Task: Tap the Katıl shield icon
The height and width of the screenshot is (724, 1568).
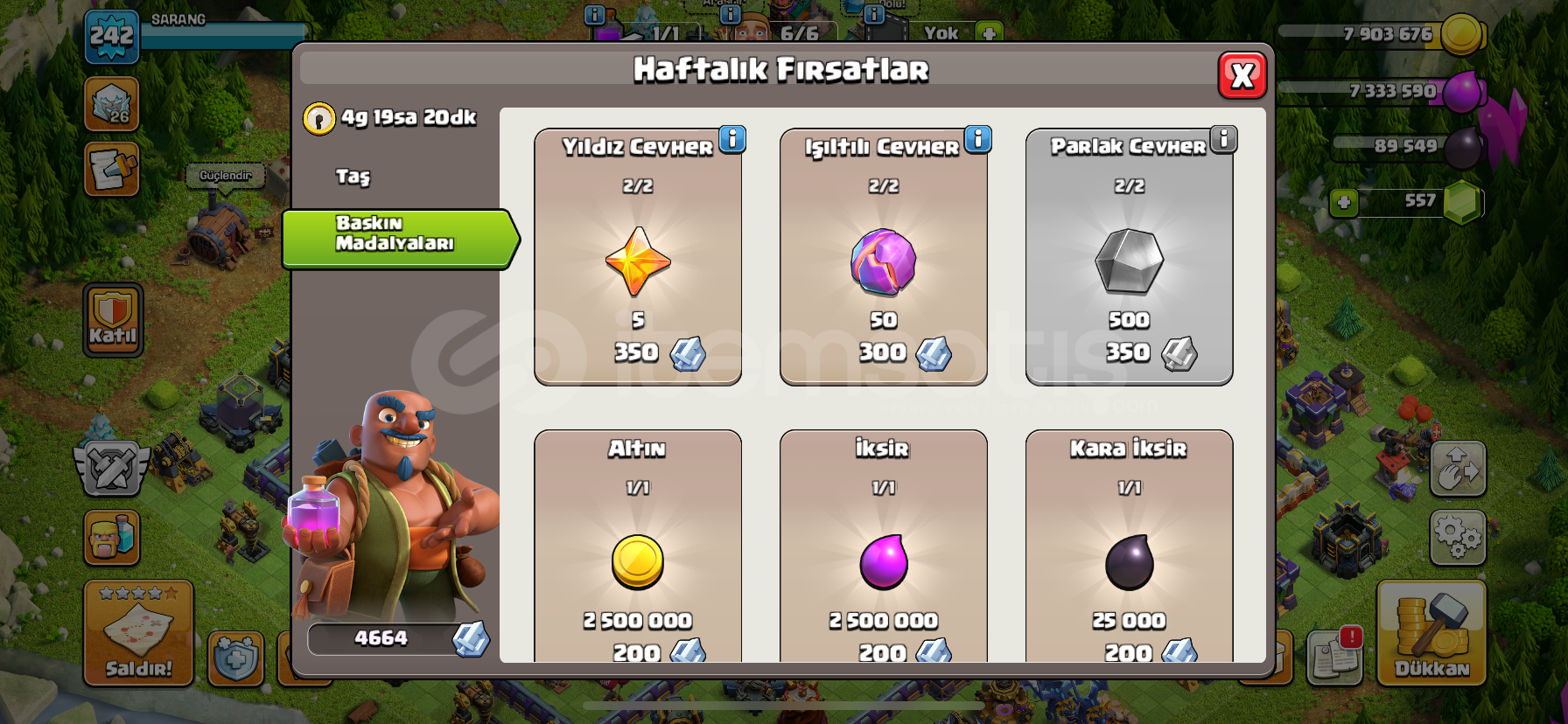Action: (x=113, y=319)
